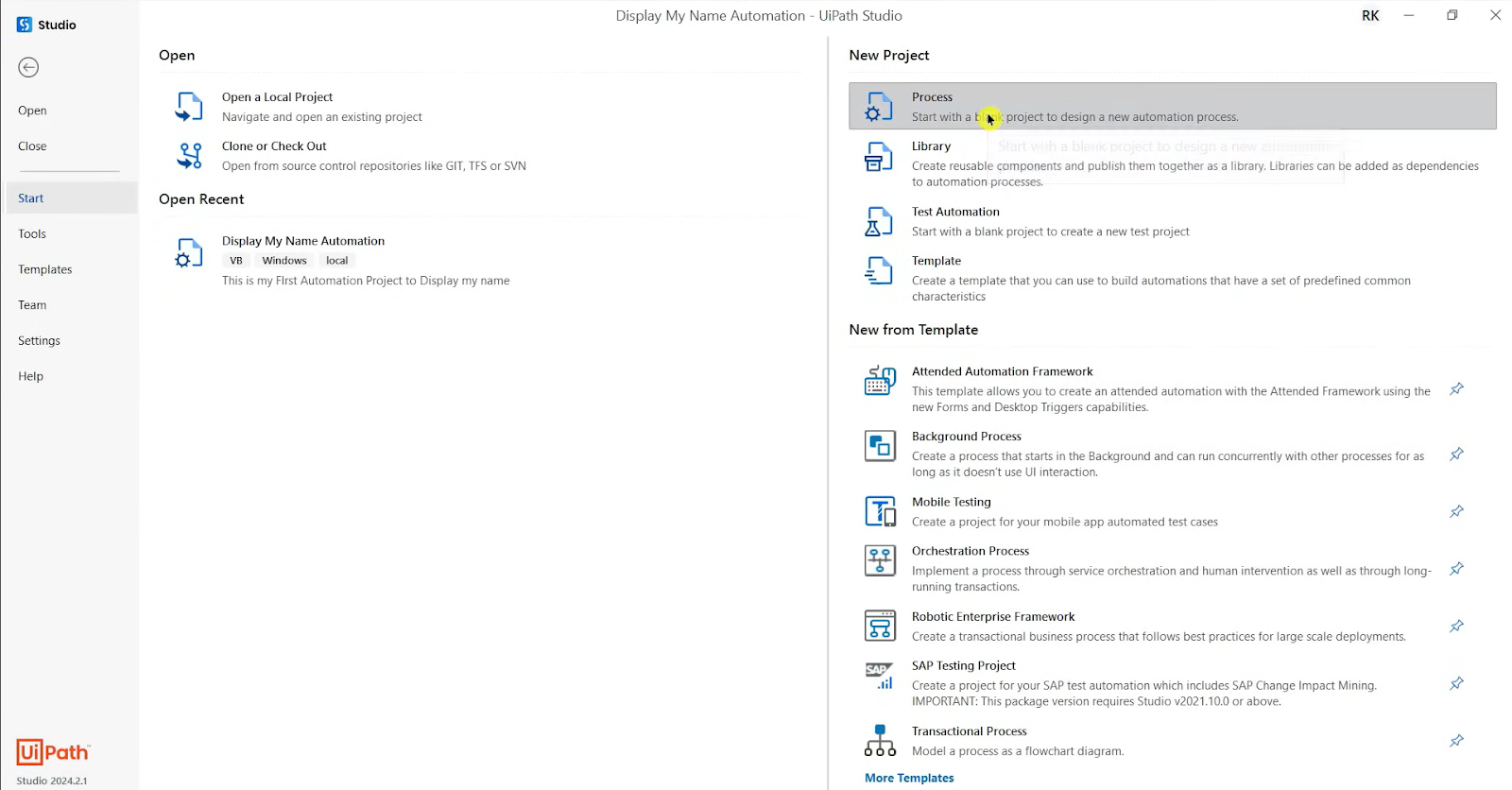Click the Attended Automation Framework title
Viewport: 1512px width, 790px height.
(1002, 371)
